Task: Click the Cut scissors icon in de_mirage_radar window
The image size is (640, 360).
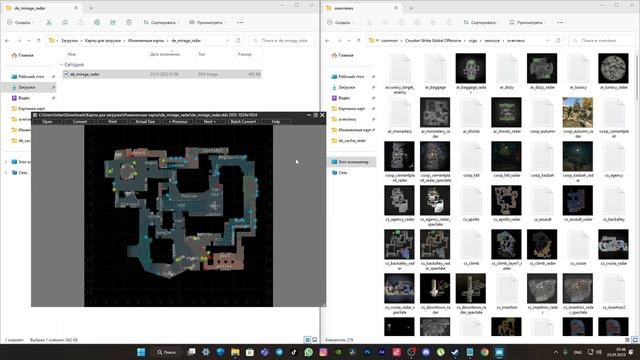Action: pos(49,22)
